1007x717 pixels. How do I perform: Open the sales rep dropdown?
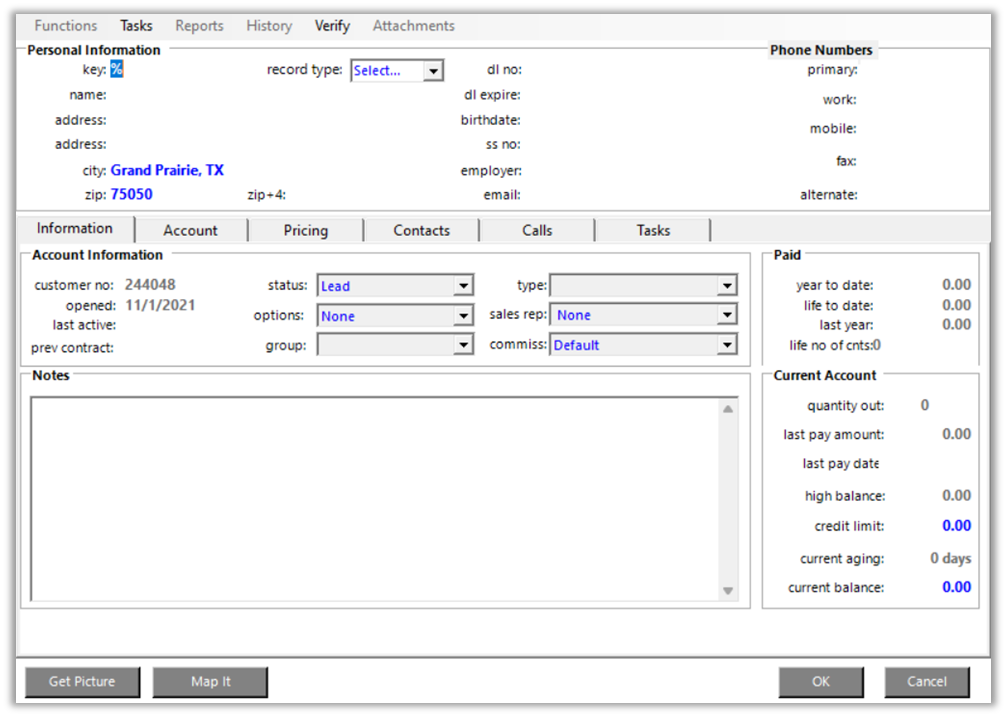click(x=727, y=315)
